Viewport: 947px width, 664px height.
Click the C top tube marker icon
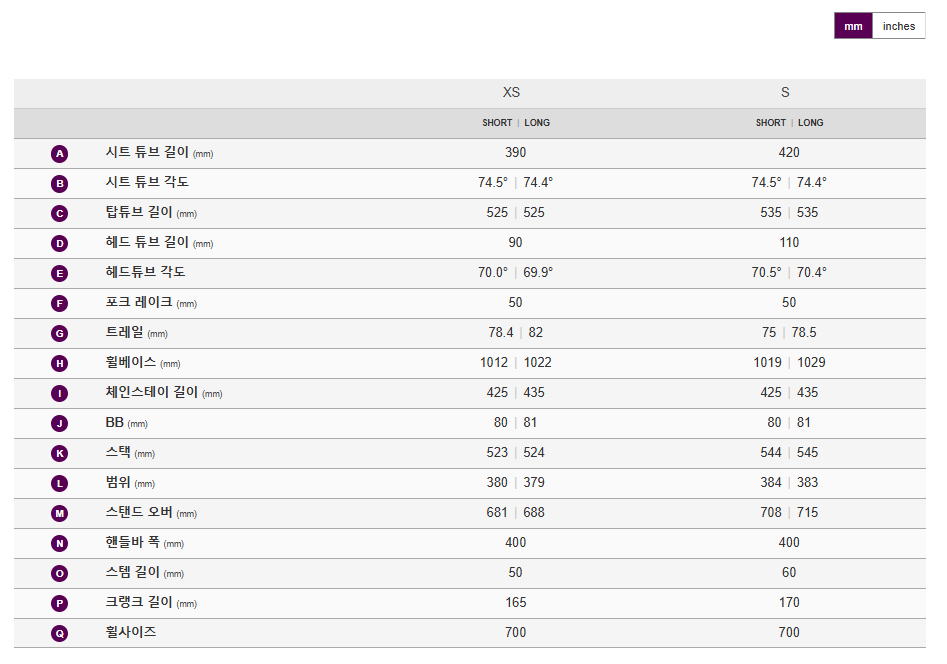[59, 213]
